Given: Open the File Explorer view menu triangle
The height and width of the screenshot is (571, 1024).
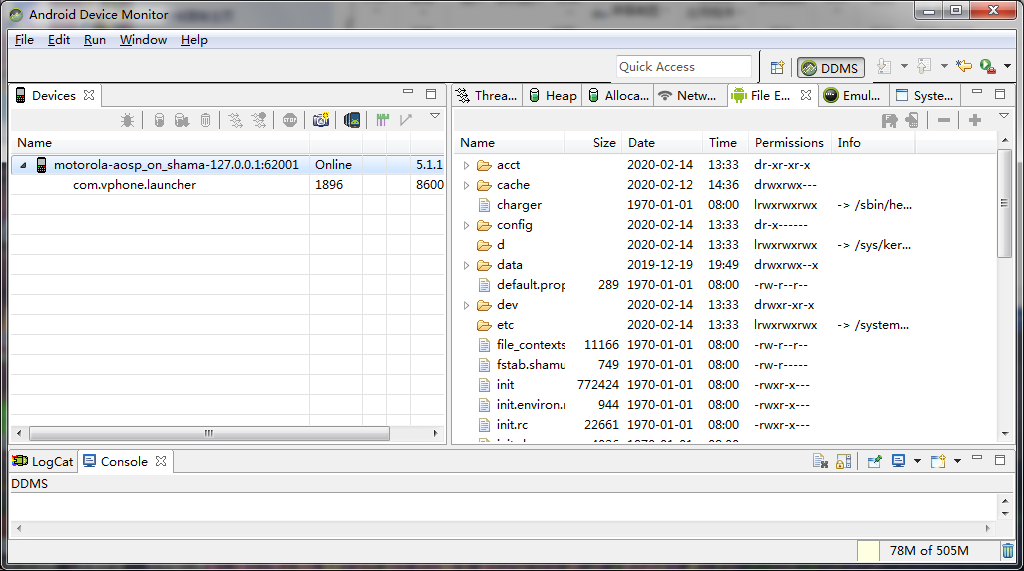Looking at the screenshot, I should (x=1004, y=116).
